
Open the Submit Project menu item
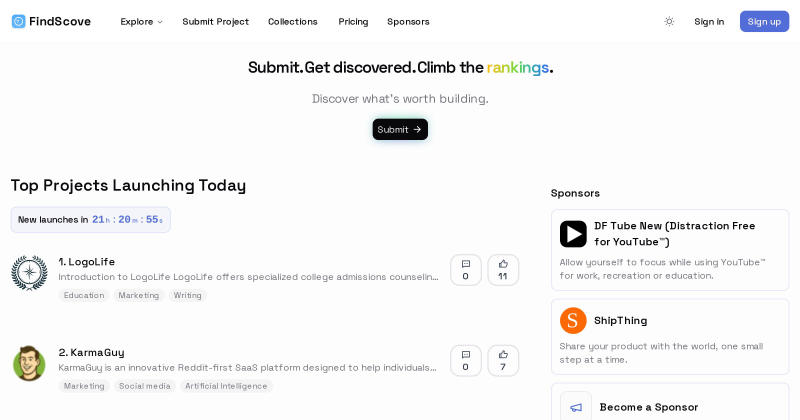[x=215, y=21]
